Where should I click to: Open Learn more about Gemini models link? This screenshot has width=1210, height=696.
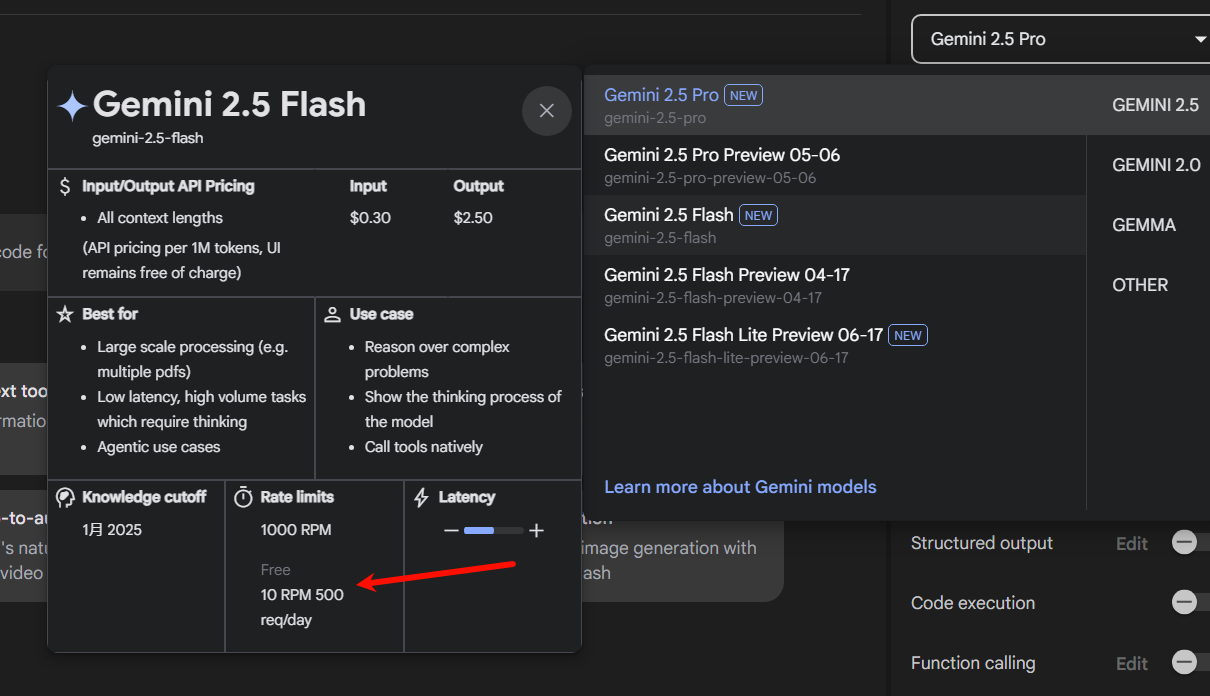coord(740,487)
